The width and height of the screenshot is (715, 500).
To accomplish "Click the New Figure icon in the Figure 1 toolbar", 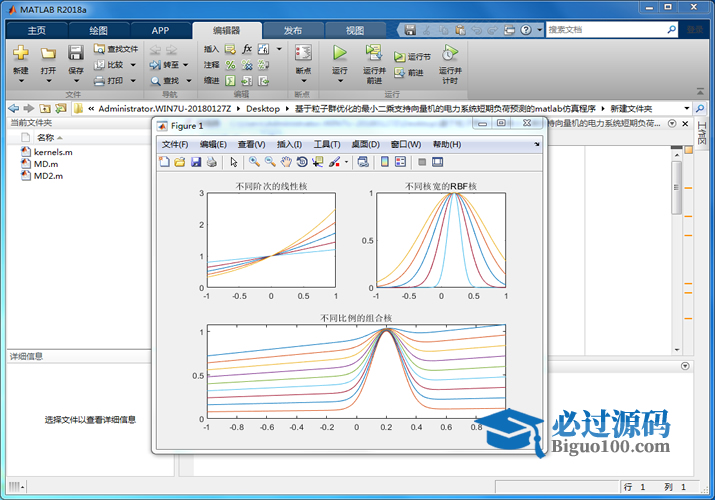I will [164, 162].
